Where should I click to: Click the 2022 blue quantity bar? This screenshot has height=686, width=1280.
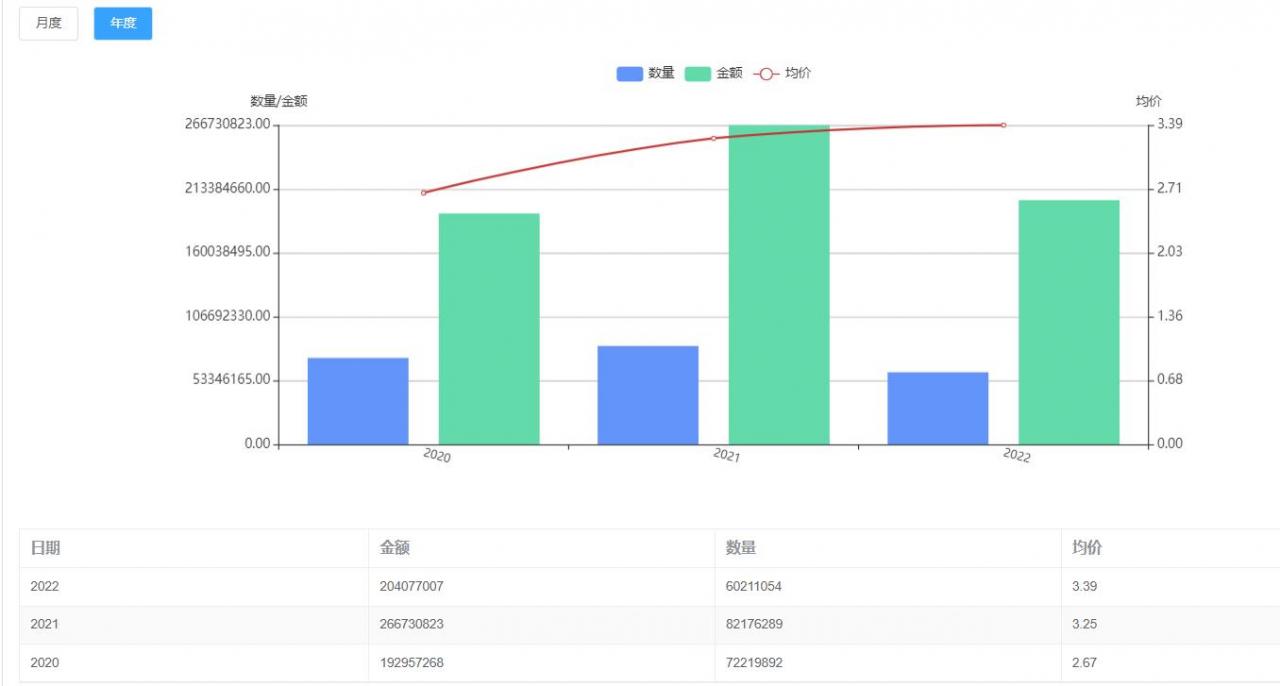pyautogui.click(x=938, y=408)
